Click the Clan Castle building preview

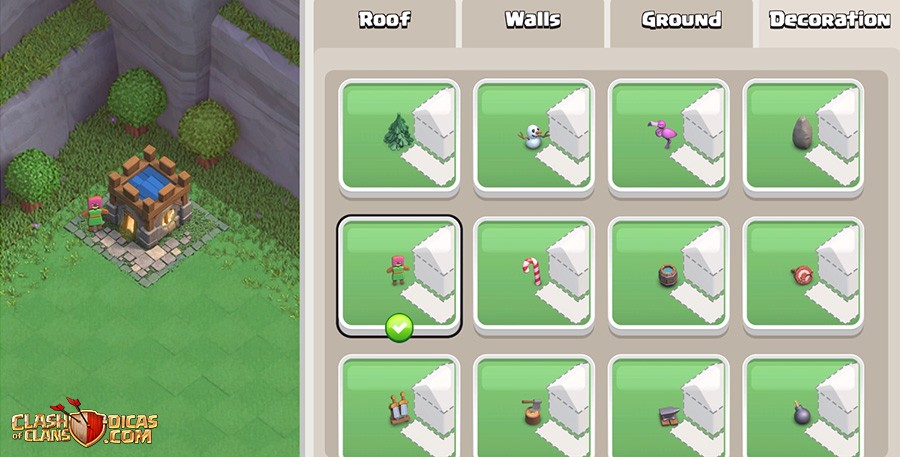[x=149, y=197]
